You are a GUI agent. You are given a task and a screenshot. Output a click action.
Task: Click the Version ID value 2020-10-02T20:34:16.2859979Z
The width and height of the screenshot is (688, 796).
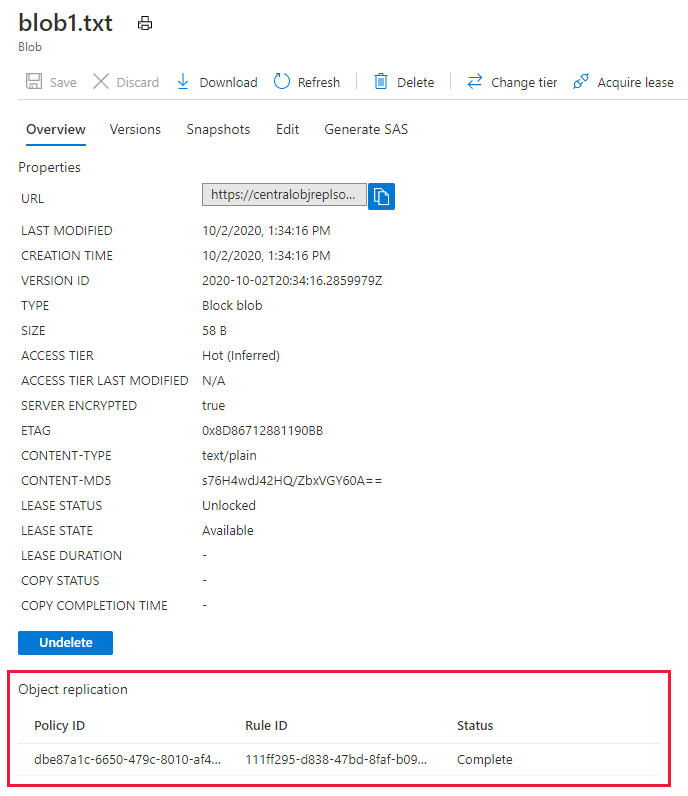(x=292, y=281)
